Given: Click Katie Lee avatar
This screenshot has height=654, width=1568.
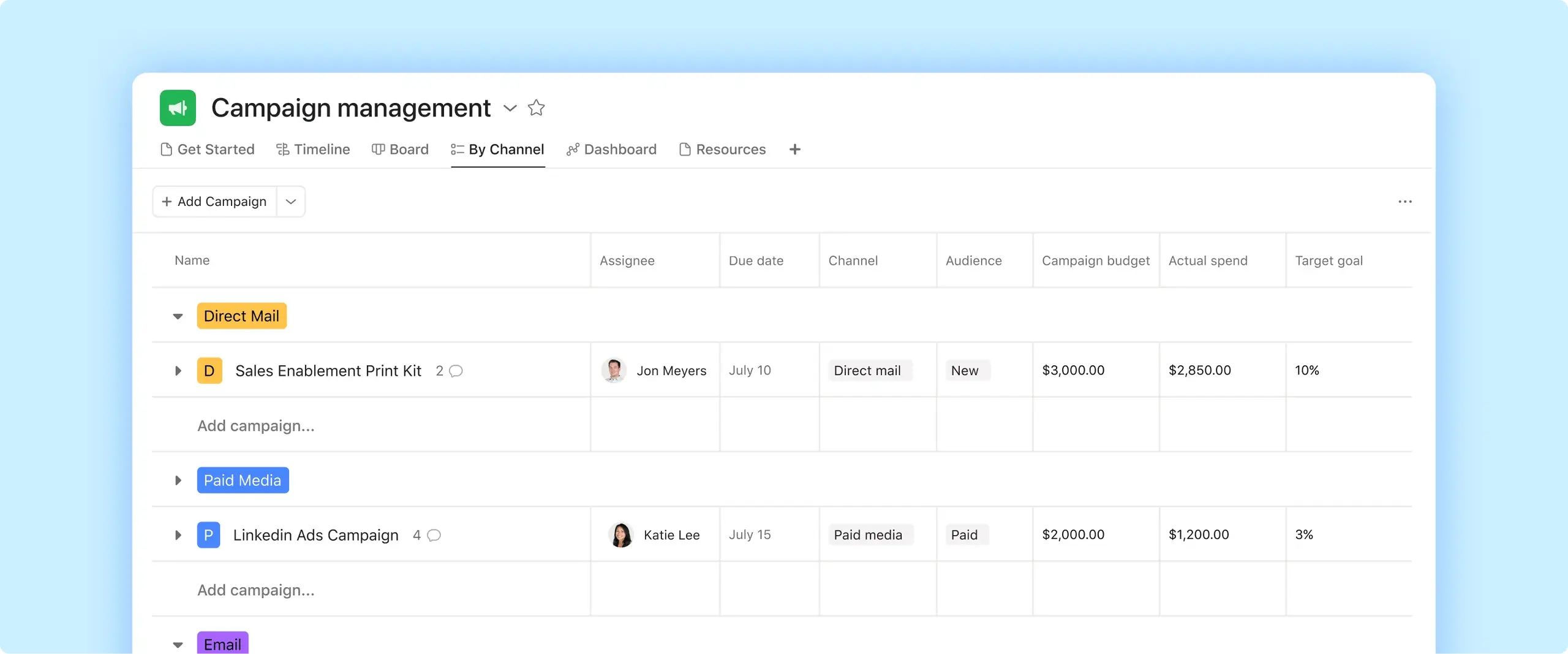Looking at the screenshot, I should click(x=620, y=534).
